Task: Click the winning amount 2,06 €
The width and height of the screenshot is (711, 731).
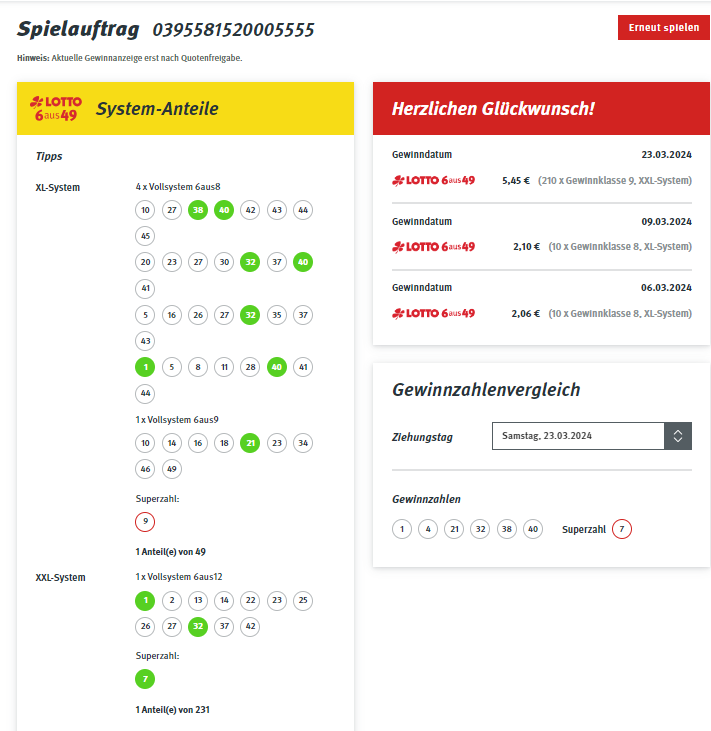Action: [x=525, y=313]
